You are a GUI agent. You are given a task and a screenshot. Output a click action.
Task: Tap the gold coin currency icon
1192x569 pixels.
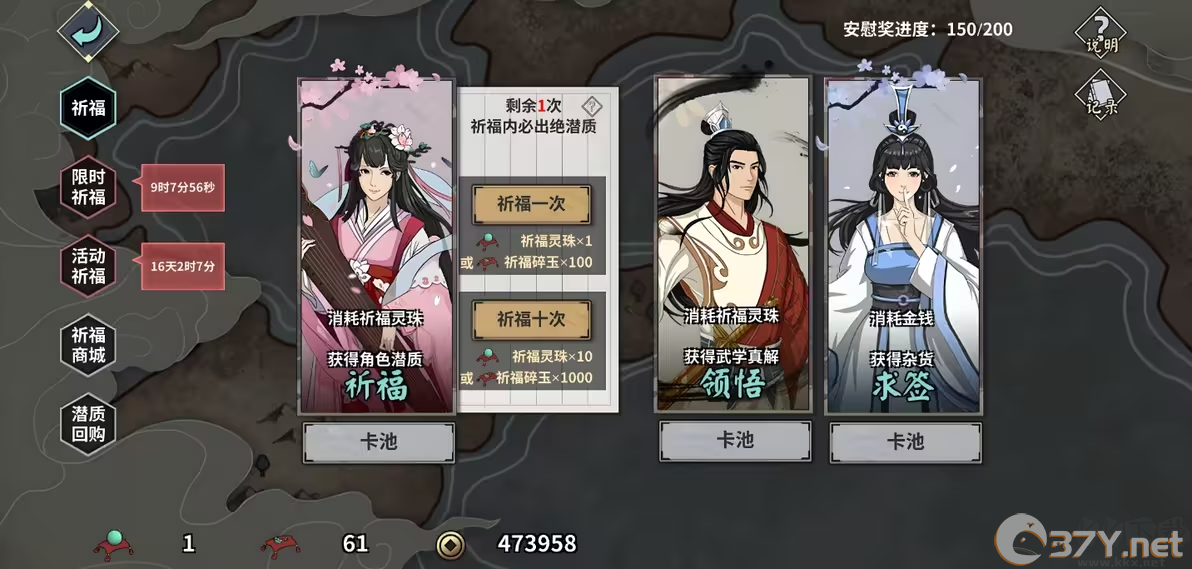(450, 544)
